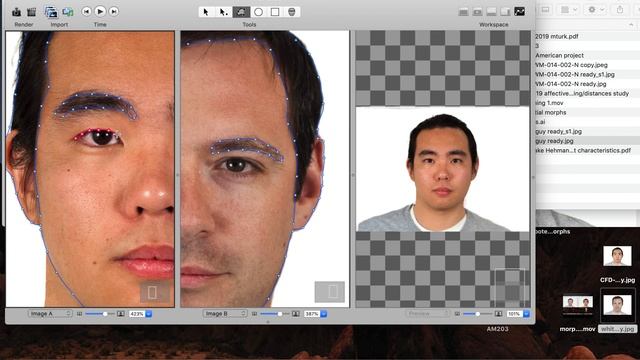Select "VM-014-002-N ready_s1.jpg" in Finder
Screen dimensions: 640x360
click(x=575, y=74)
